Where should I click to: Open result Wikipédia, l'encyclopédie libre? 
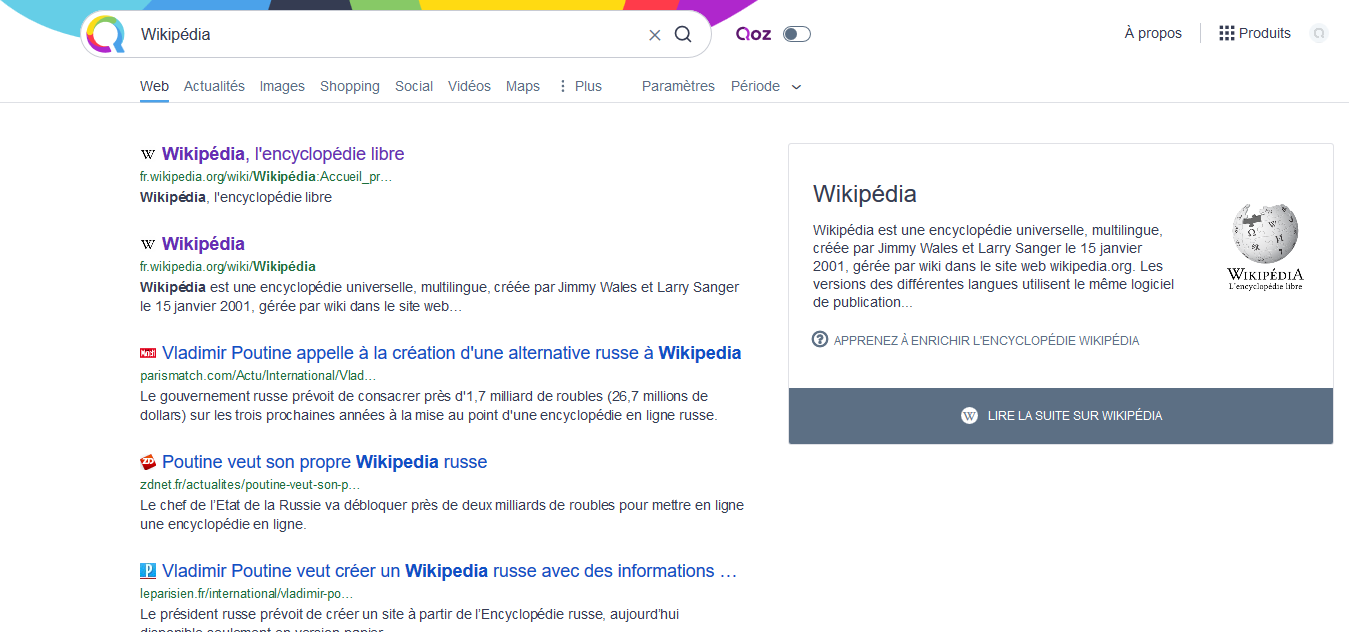[283, 154]
